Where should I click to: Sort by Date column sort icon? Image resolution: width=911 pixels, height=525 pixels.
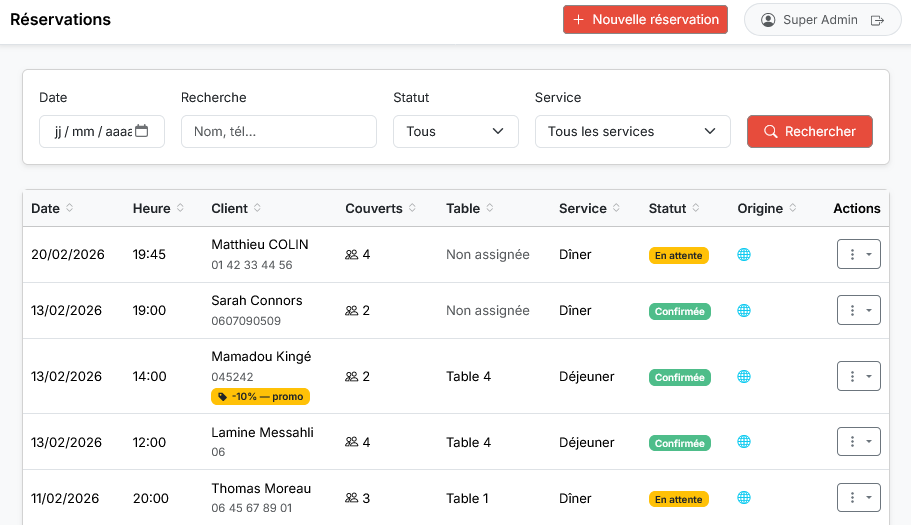(69, 209)
